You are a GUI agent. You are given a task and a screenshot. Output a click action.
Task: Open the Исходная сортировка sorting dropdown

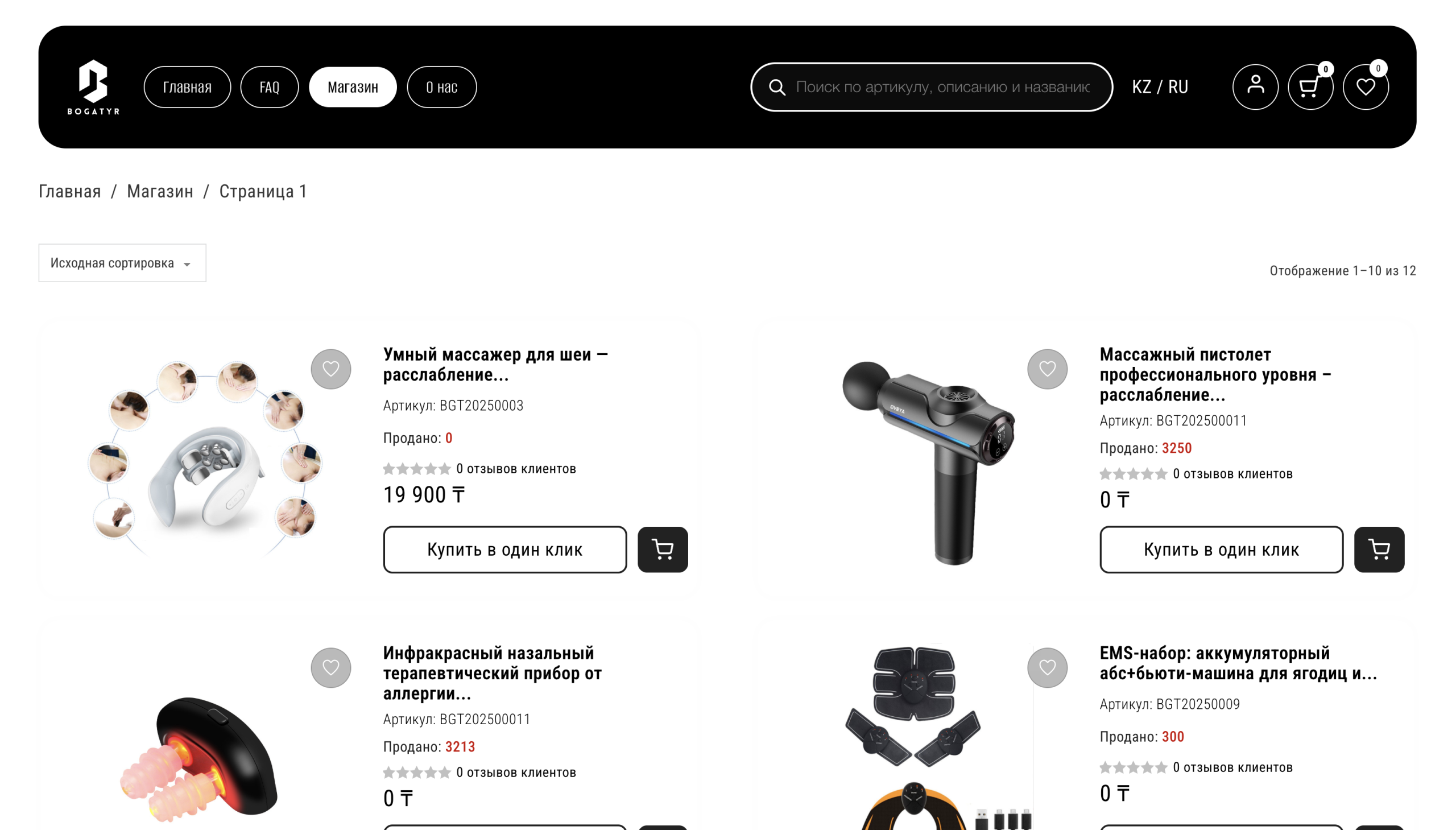122,263
